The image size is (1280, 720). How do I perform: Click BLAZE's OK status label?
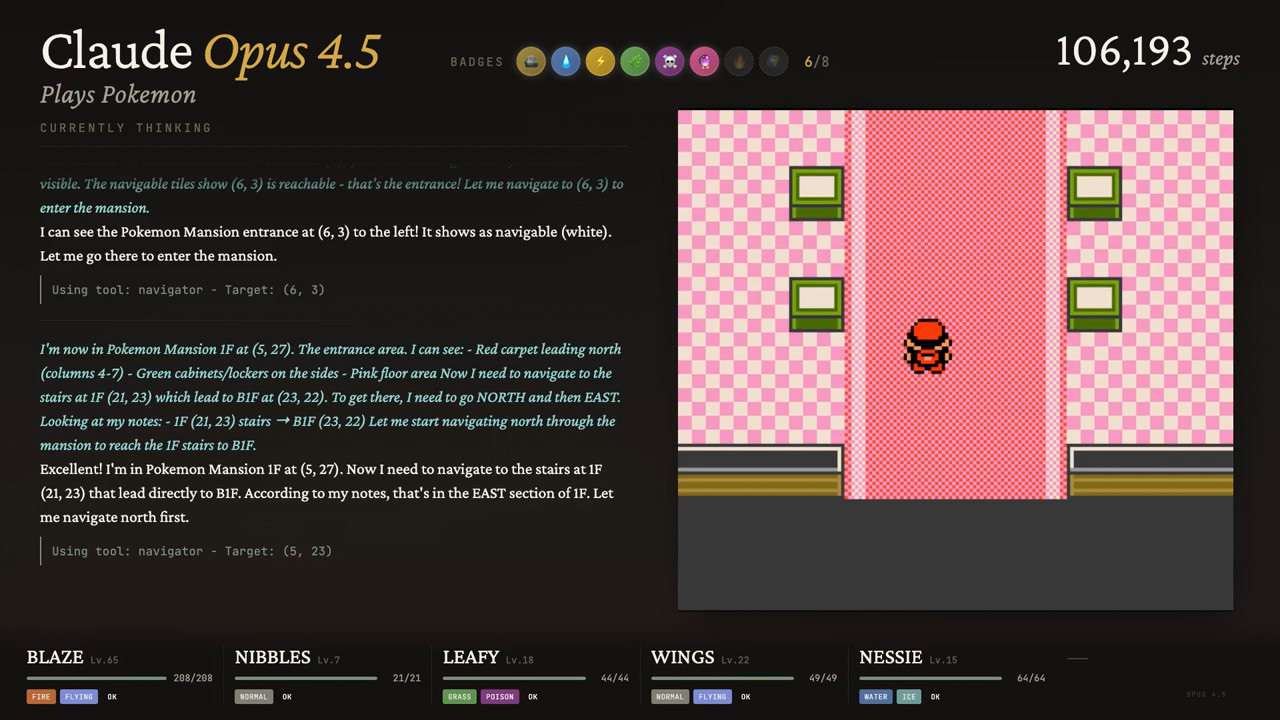pos(112,697)
